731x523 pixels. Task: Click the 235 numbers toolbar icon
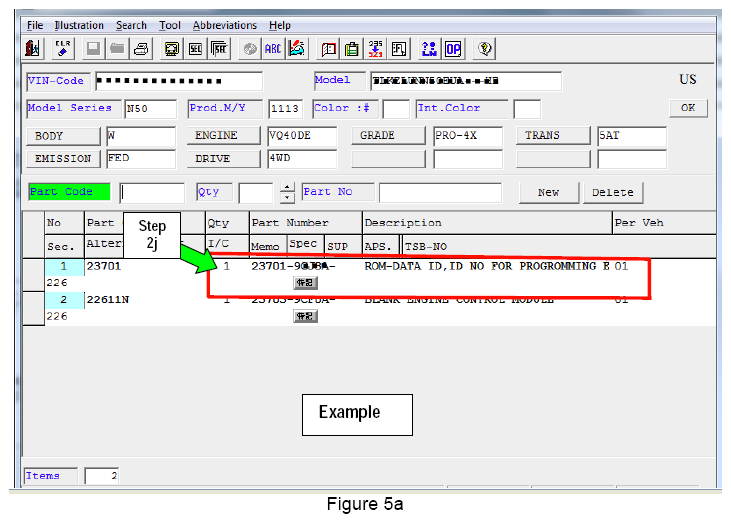tap(376, 48)
